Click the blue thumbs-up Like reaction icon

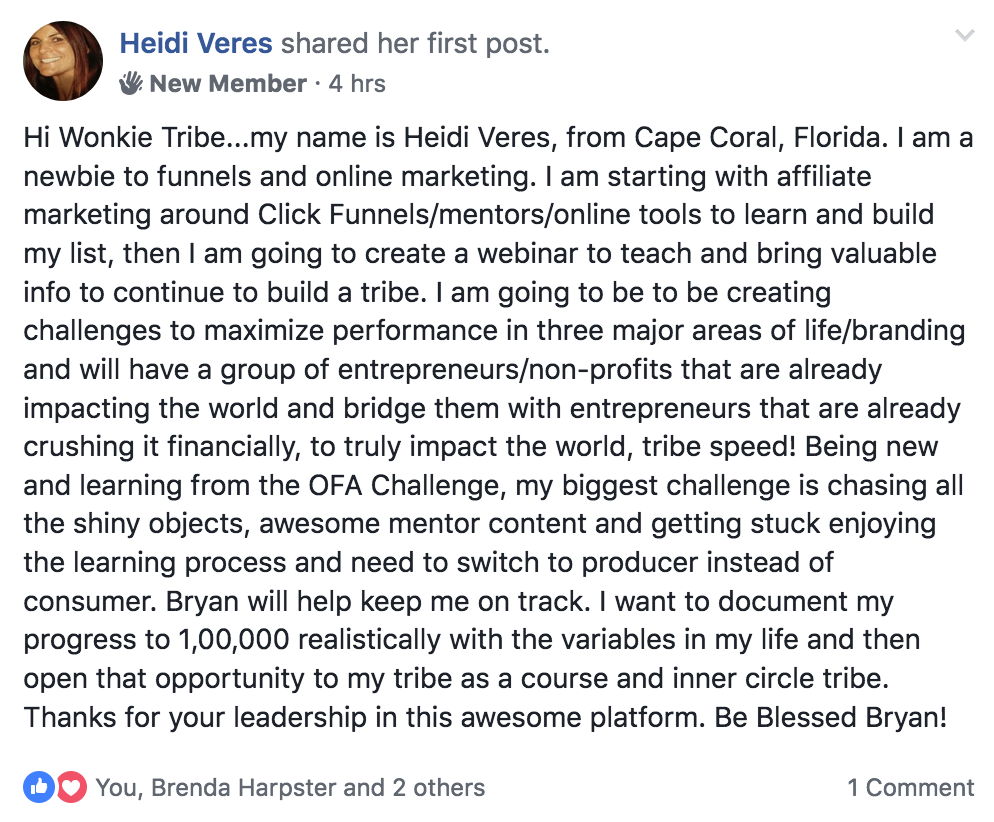(39, 787)
